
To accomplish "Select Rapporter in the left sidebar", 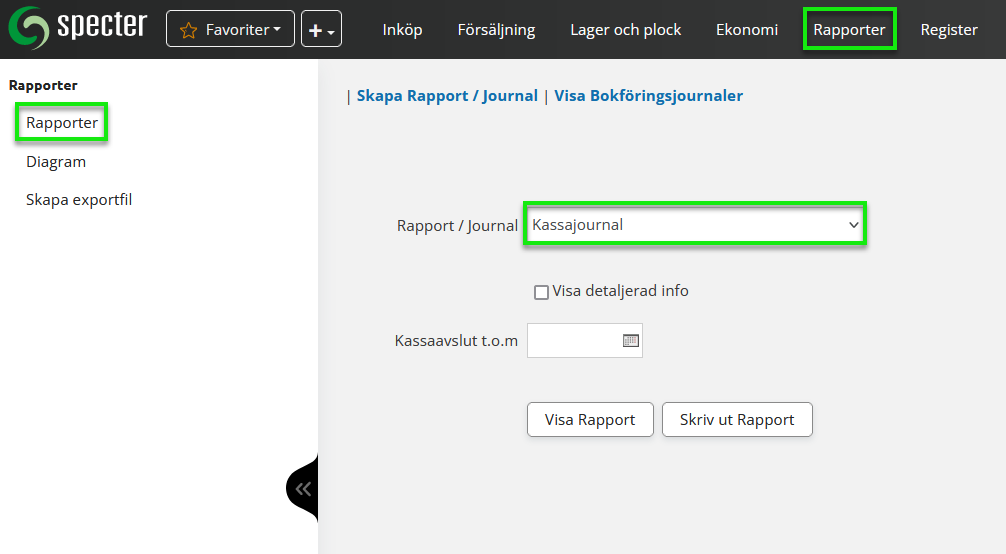I will 62,123.
